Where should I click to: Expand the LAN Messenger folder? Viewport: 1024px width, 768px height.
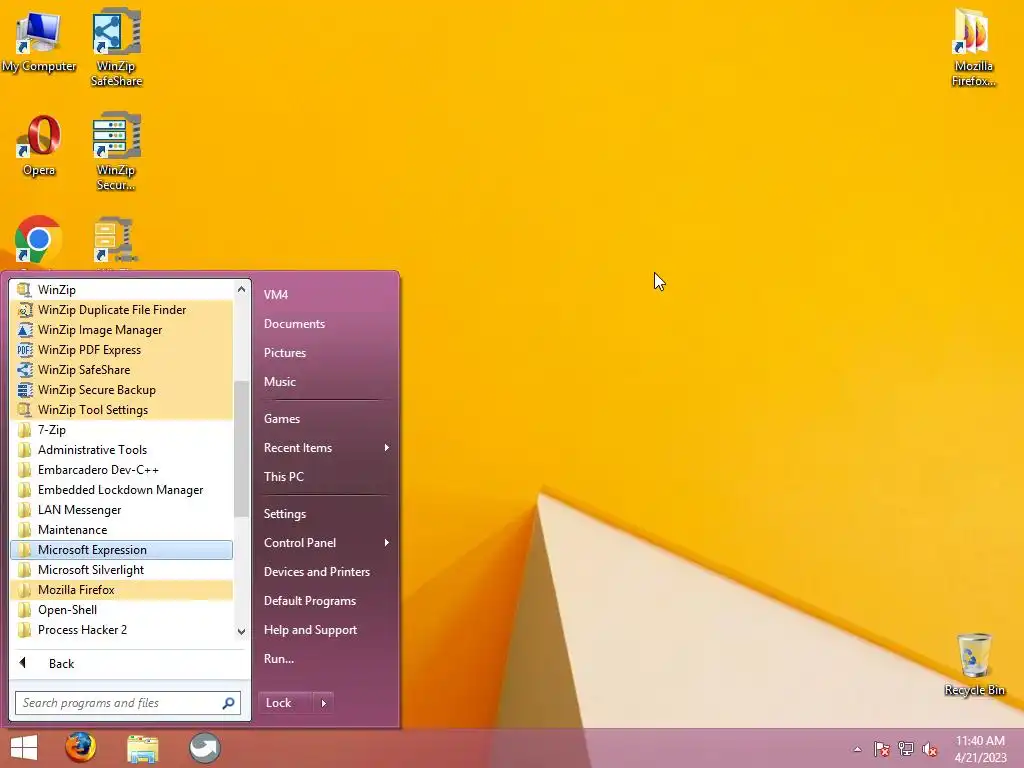pyautogui.click(x=121, y=510)
